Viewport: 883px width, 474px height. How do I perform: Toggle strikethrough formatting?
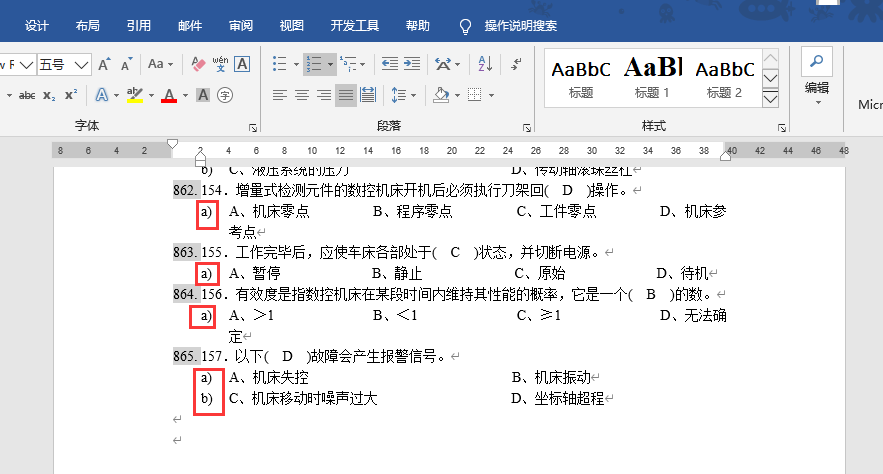[27, 95]
